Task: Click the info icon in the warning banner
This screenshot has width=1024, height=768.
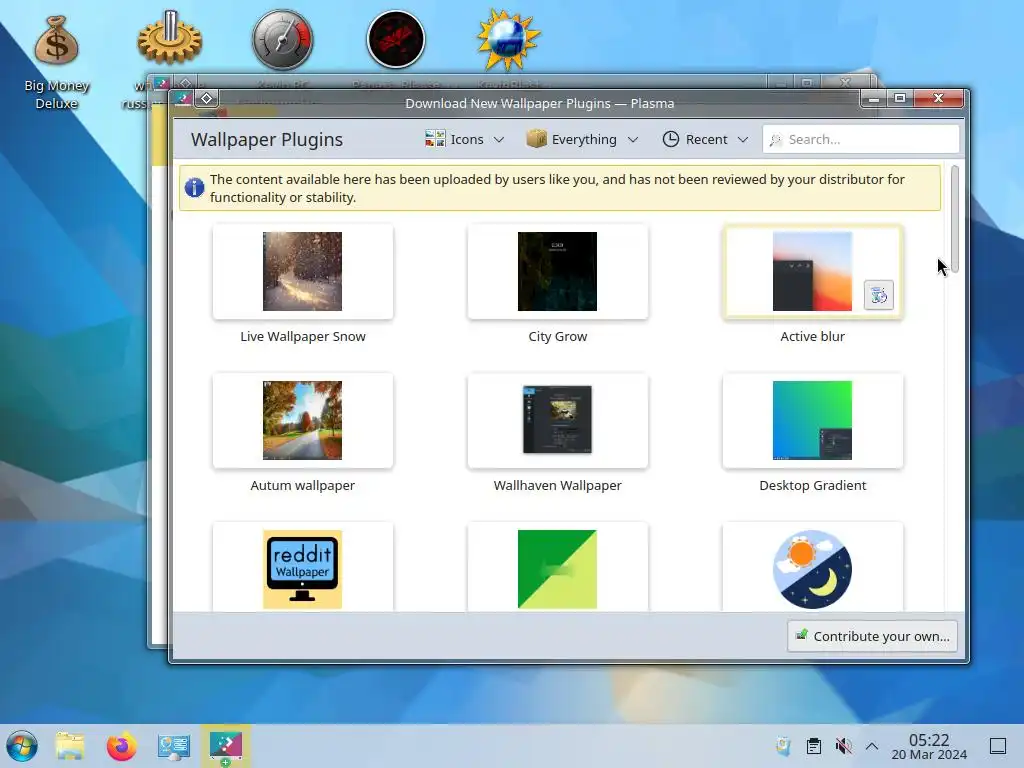Action: [x=194, y=188]
